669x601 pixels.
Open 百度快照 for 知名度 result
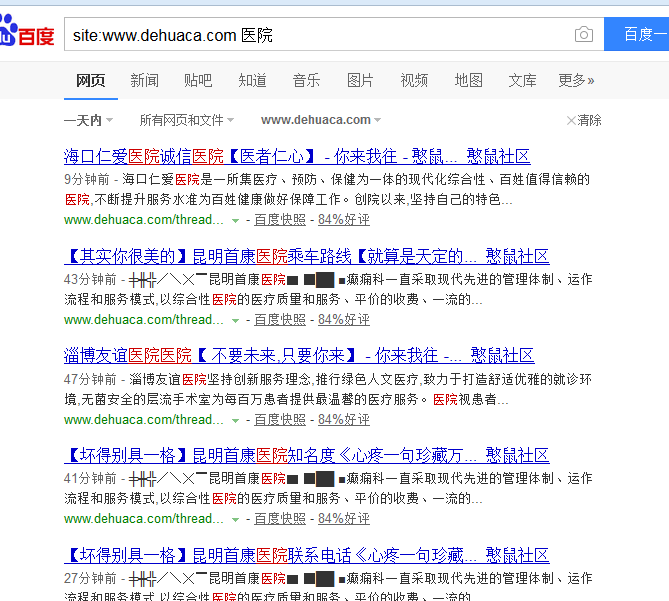click(280, 519)
